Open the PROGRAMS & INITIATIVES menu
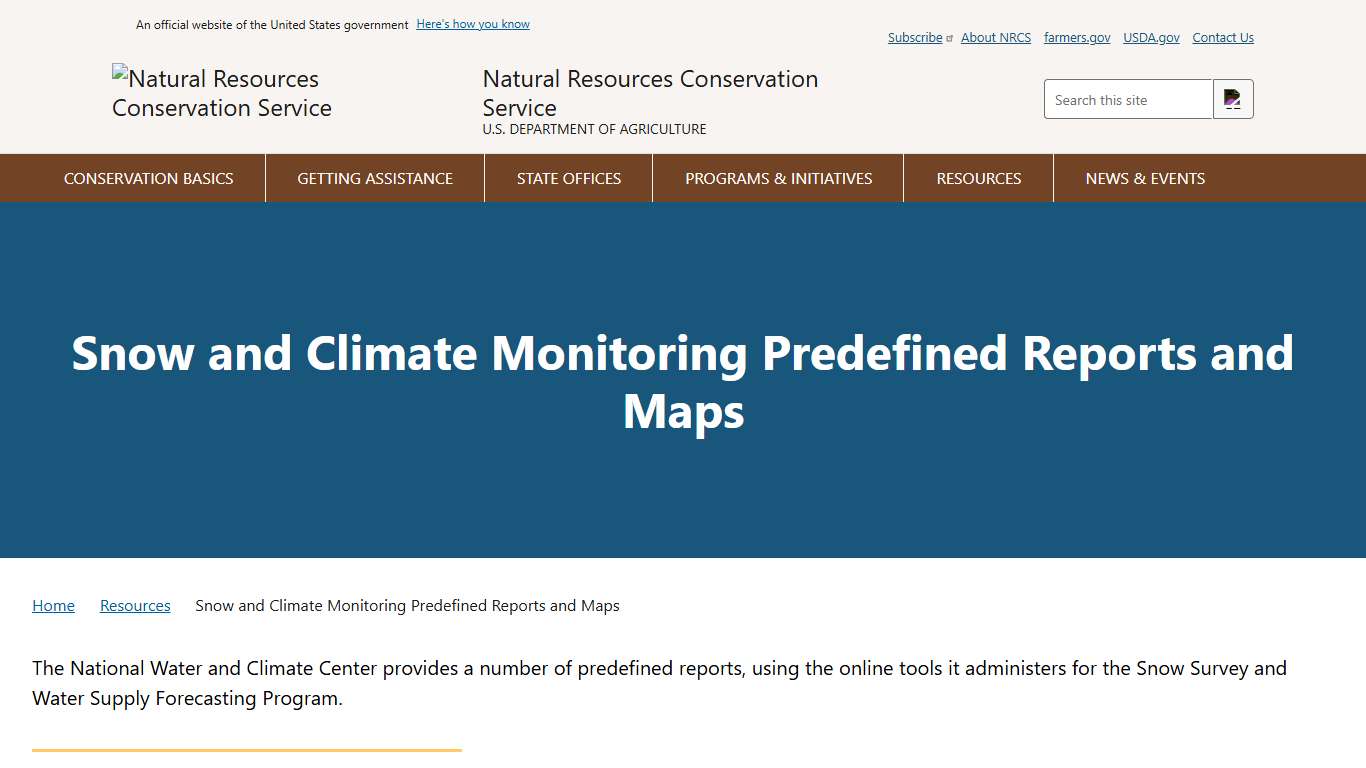1366x768 pixels. pyautogui.click(x=778, y=178)
